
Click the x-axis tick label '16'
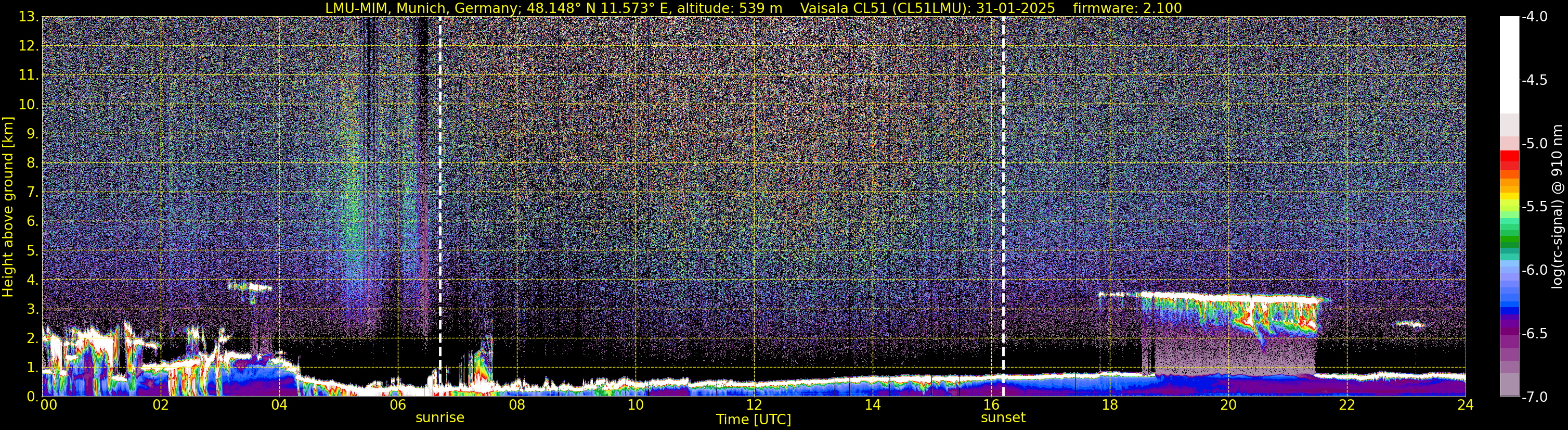pos(991,405)
